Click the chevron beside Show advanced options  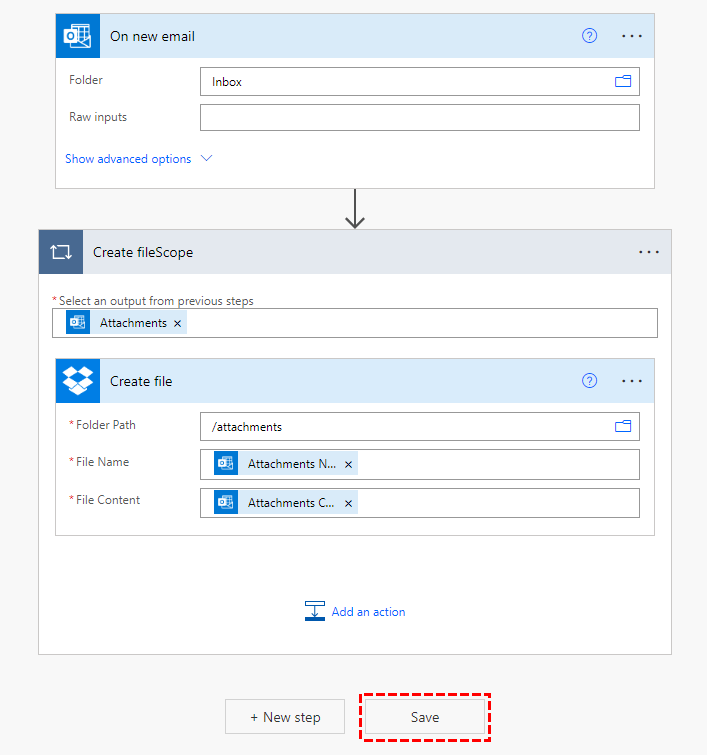207,158
